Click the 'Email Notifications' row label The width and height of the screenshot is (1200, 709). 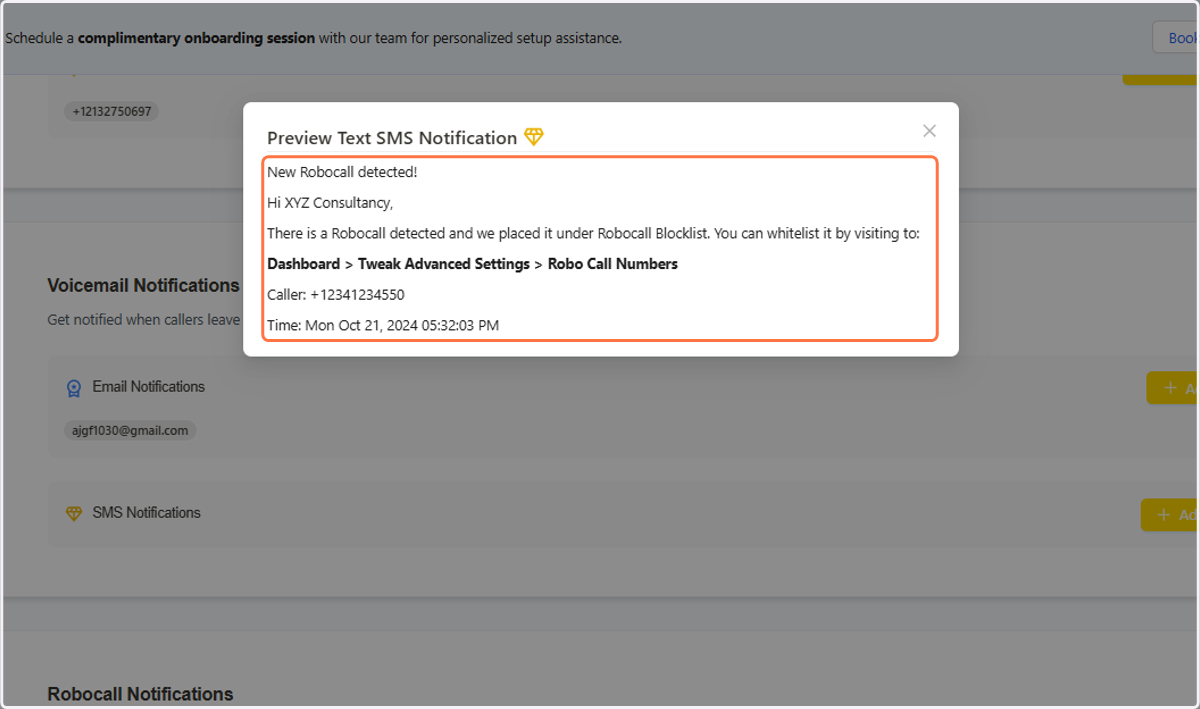tap(149, 387)
